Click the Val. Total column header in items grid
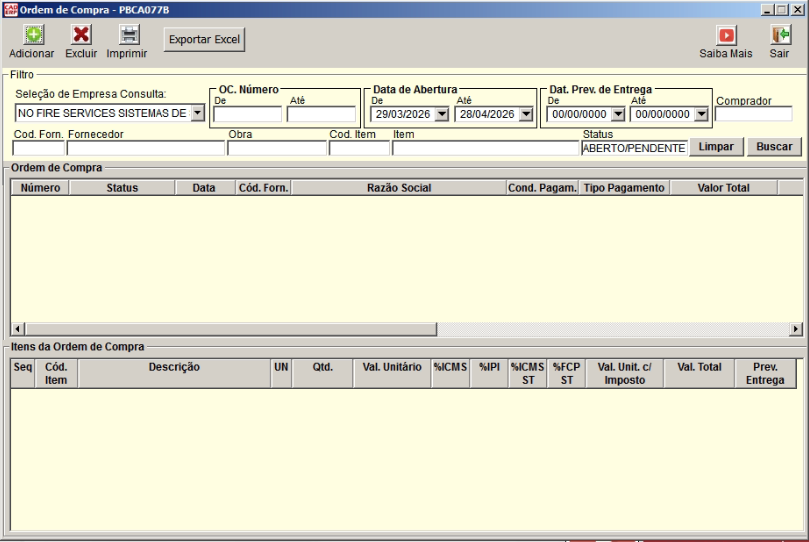The width and height of the screenshot is (809, 542). click(699, 373)
